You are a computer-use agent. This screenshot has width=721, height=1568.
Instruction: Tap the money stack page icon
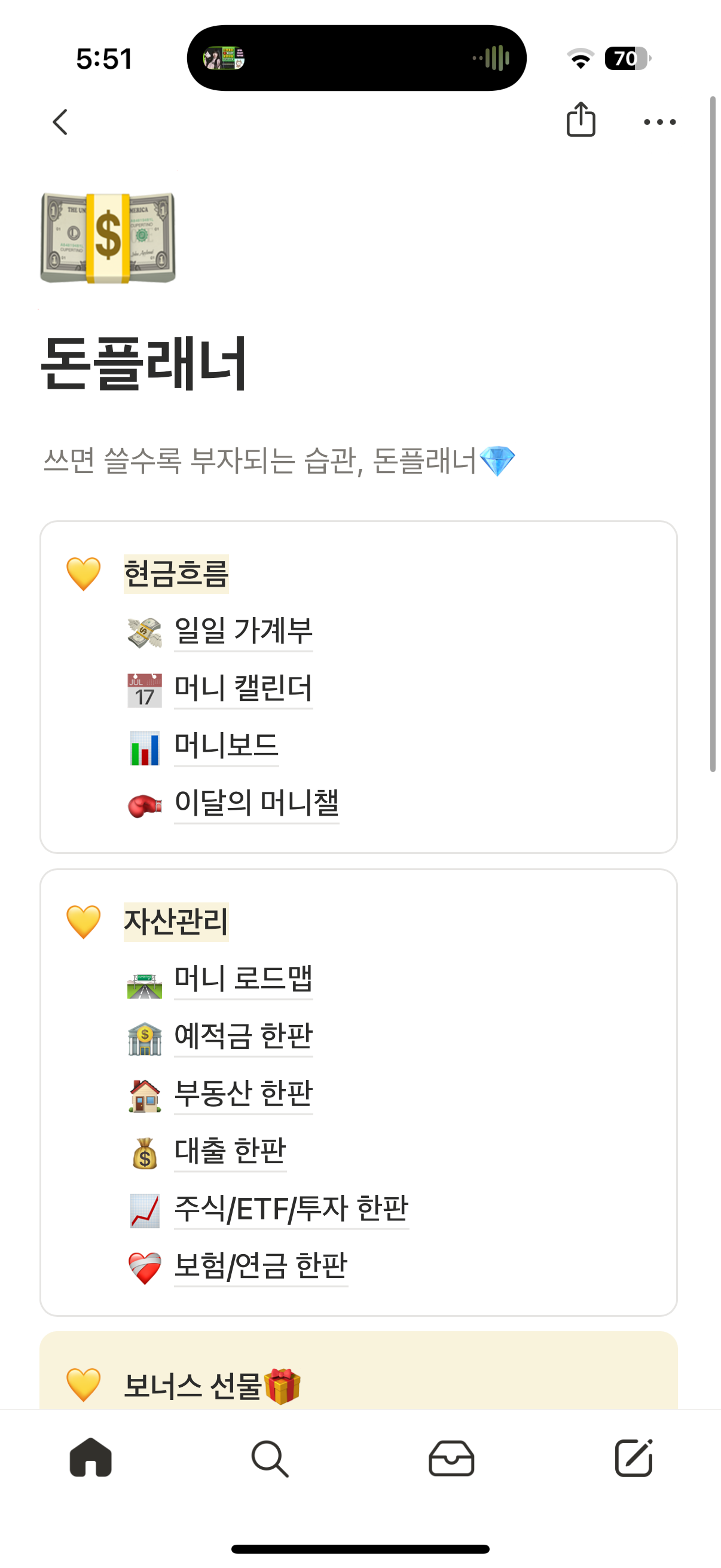[x=108, y=237]
